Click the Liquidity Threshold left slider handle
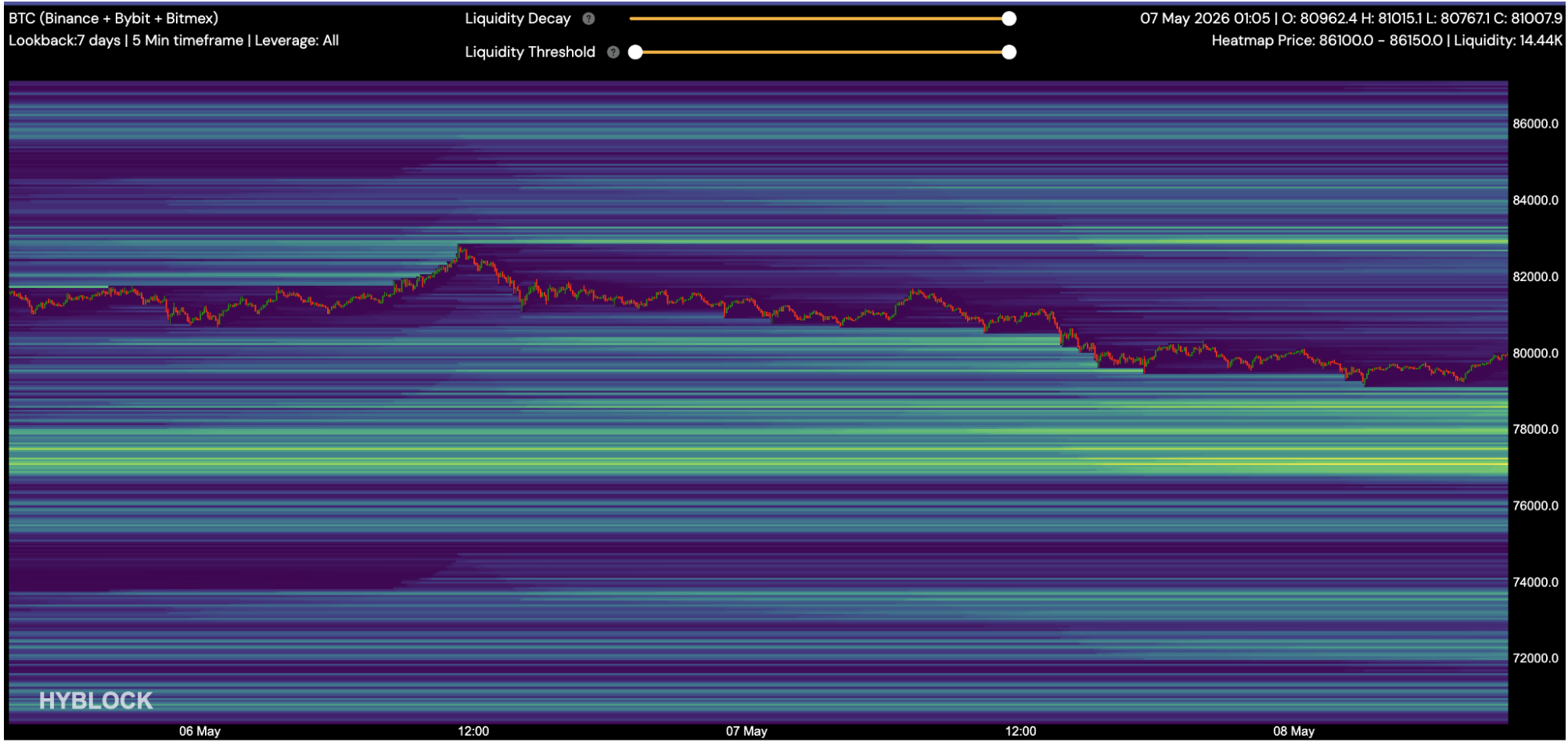The width and height of the screenshot is (1568, 742). pyautogui.click(x=635, y=52)
